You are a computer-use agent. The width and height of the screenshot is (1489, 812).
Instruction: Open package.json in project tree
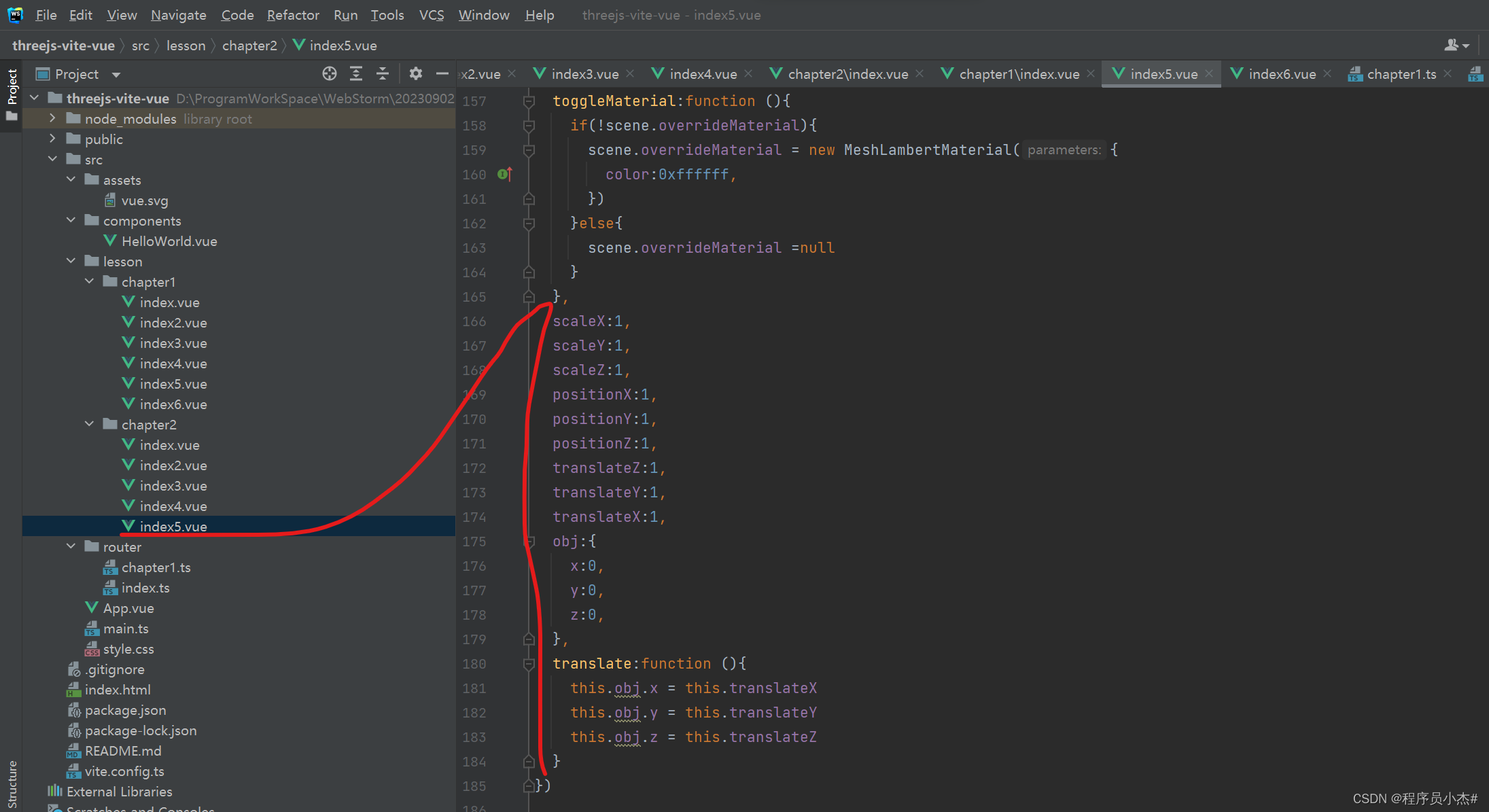point(125,710)
